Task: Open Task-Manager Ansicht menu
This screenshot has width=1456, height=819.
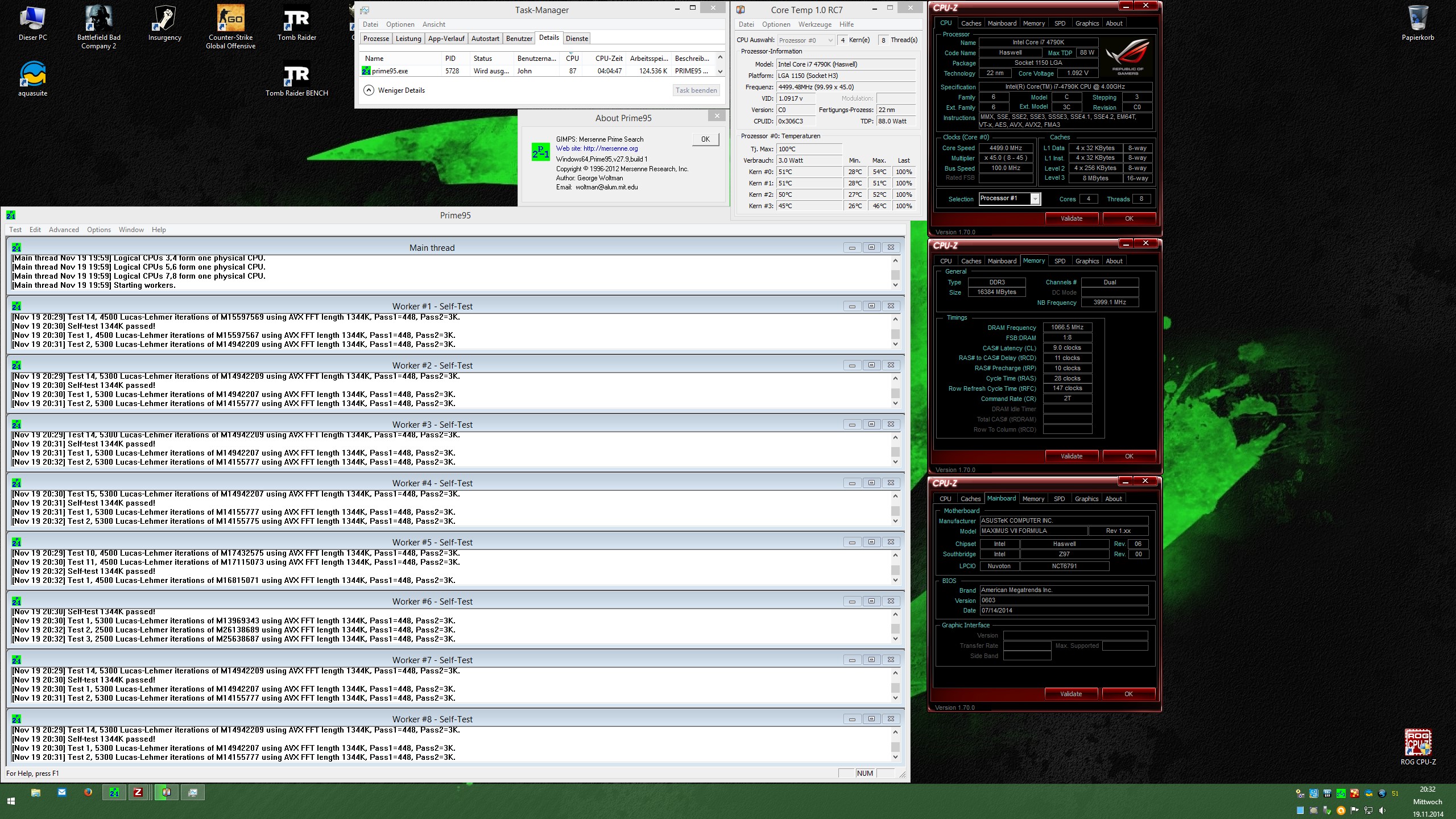Action: tap(434, 24)
